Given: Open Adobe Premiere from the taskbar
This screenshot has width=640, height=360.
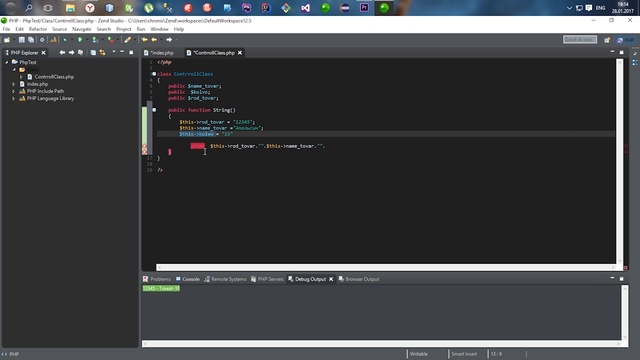Looking at the screenshot, I should pos(364,8).
